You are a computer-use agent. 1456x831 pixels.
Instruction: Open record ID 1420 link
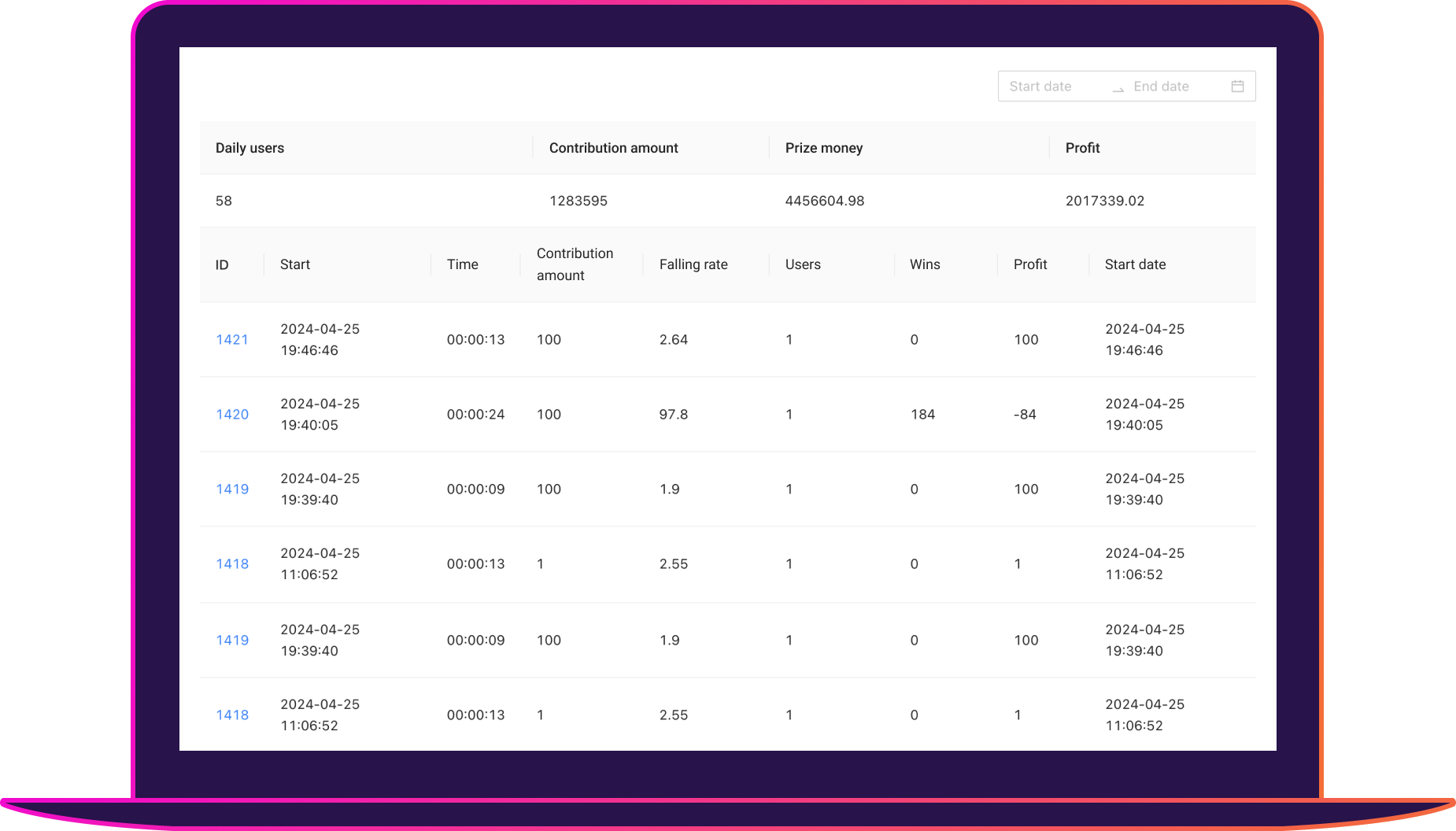coord(232,415)
